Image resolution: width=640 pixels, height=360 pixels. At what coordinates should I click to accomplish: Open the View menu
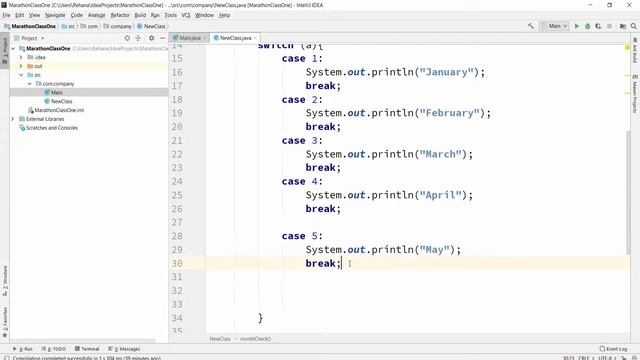34,15
